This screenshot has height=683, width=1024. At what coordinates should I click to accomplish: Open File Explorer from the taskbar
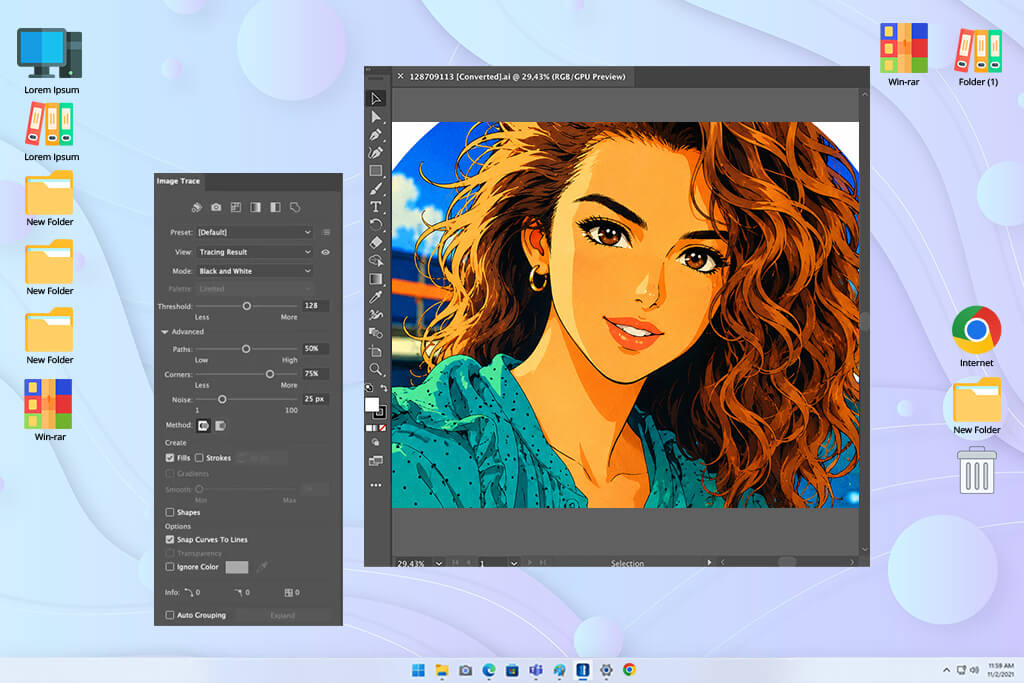[x=442, y=670]
